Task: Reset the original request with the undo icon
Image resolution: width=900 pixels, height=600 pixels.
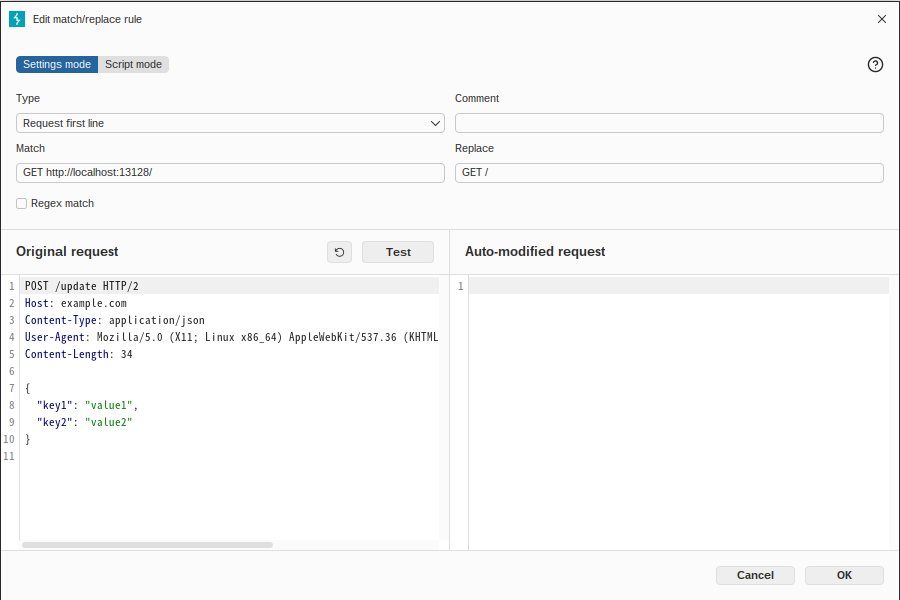Action: 339,252
